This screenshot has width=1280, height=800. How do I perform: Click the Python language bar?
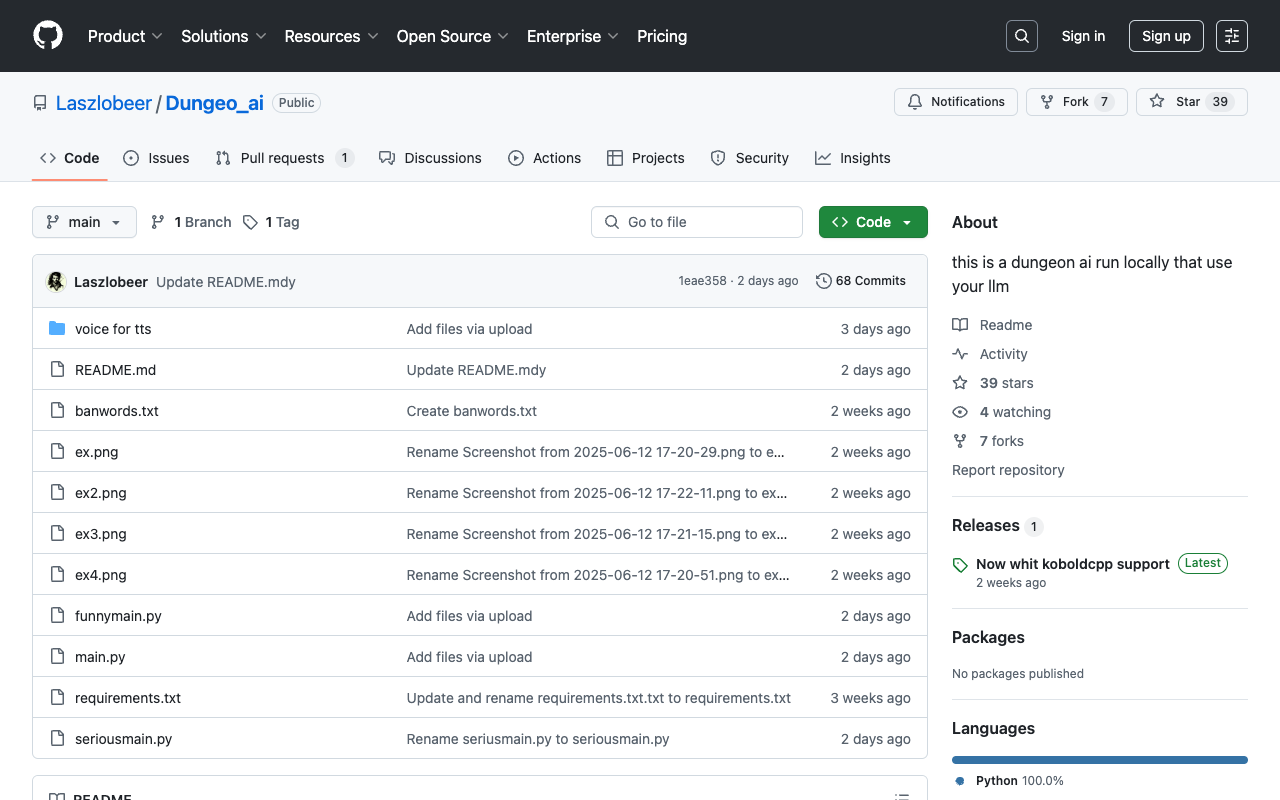[1099, 760]
